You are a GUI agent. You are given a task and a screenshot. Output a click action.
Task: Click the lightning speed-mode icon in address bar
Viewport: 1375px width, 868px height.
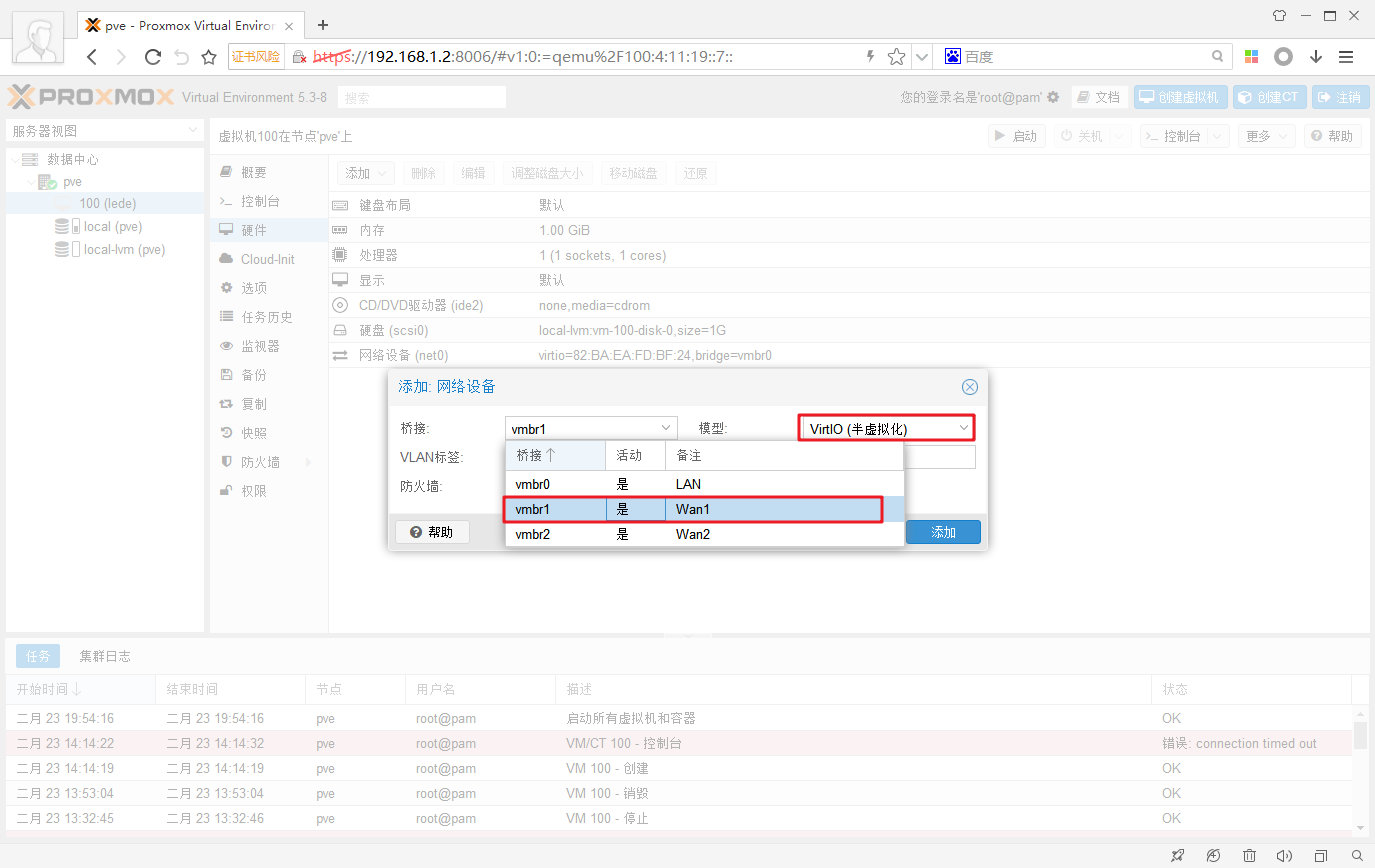870,57
